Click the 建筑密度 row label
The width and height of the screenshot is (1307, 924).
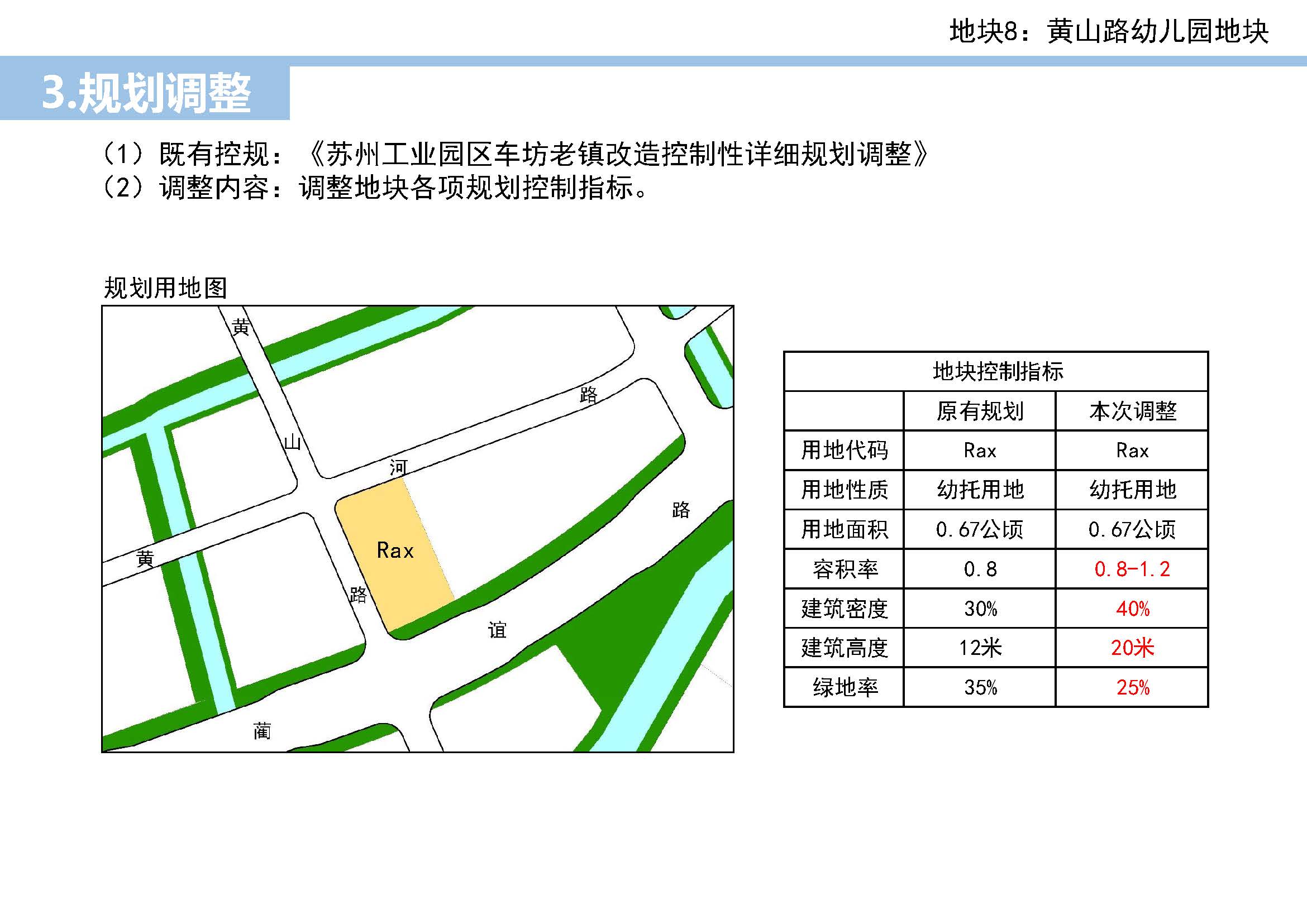pyautogui.click(x=845, y=609)
